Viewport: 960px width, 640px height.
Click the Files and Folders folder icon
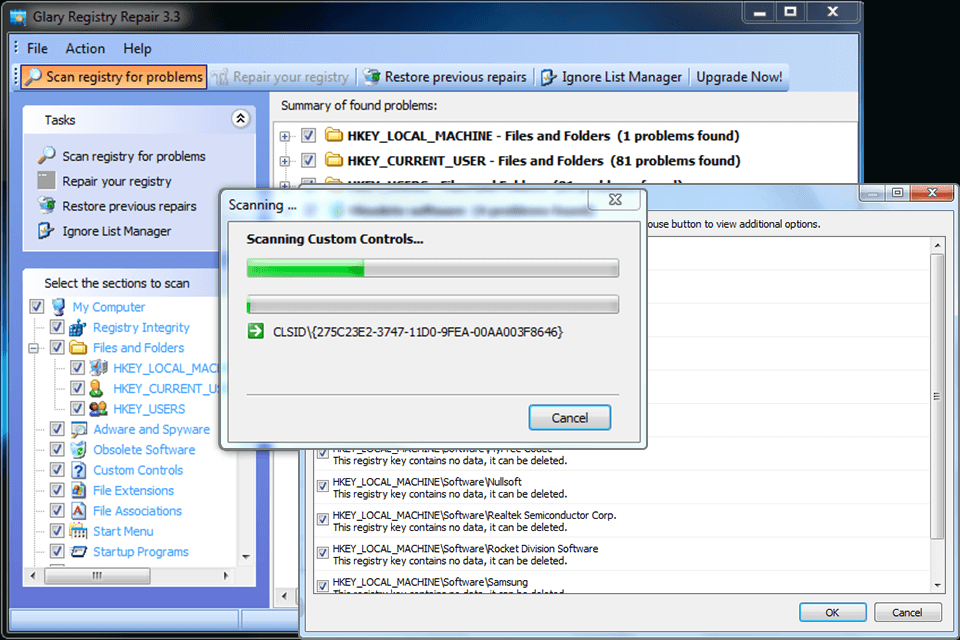pyautogui.click(x=78, y=347)
